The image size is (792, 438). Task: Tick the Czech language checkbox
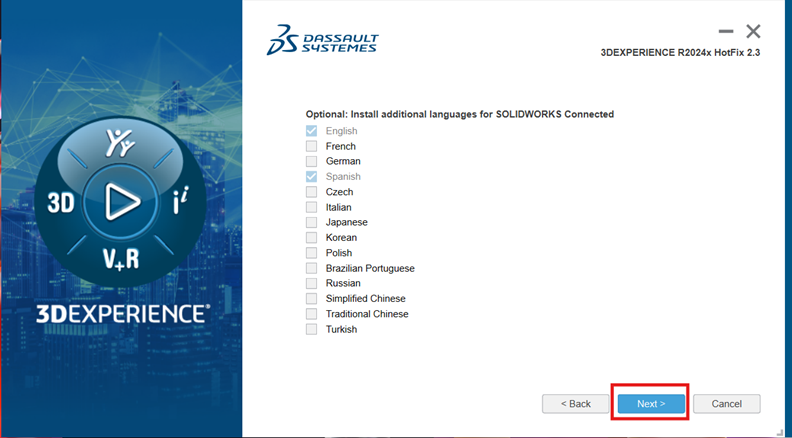[x=312, y=192]
